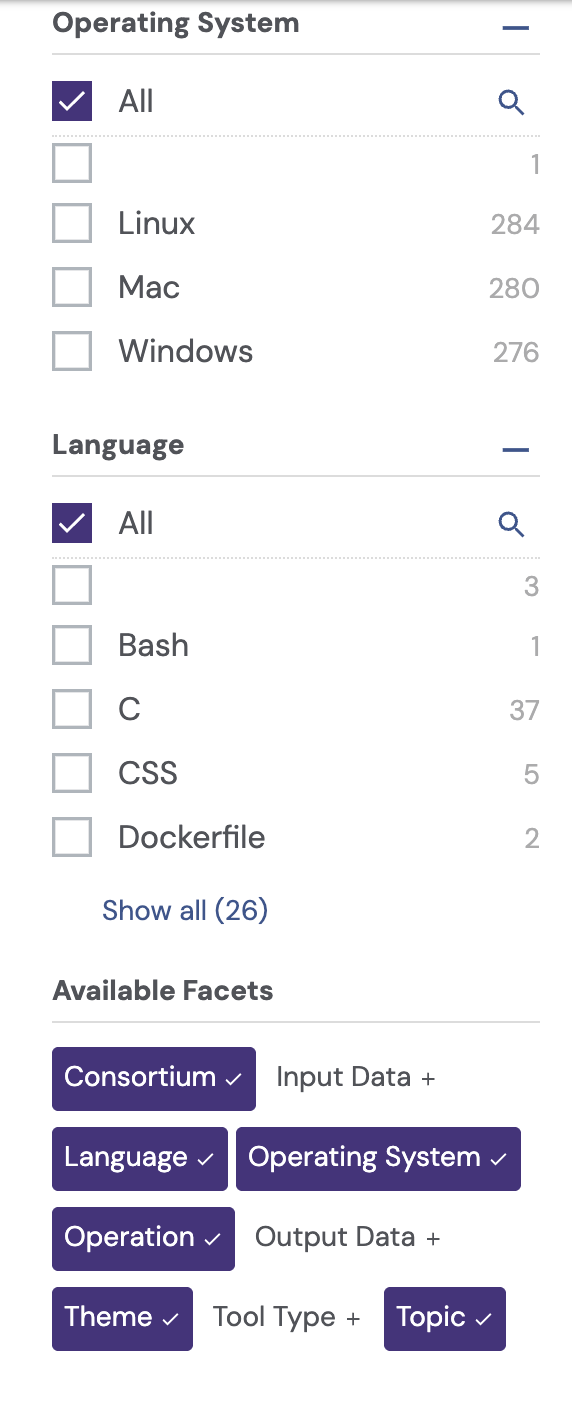Select the Windows operating system filter
This screenshot has width=572, height=1408.
72,351
